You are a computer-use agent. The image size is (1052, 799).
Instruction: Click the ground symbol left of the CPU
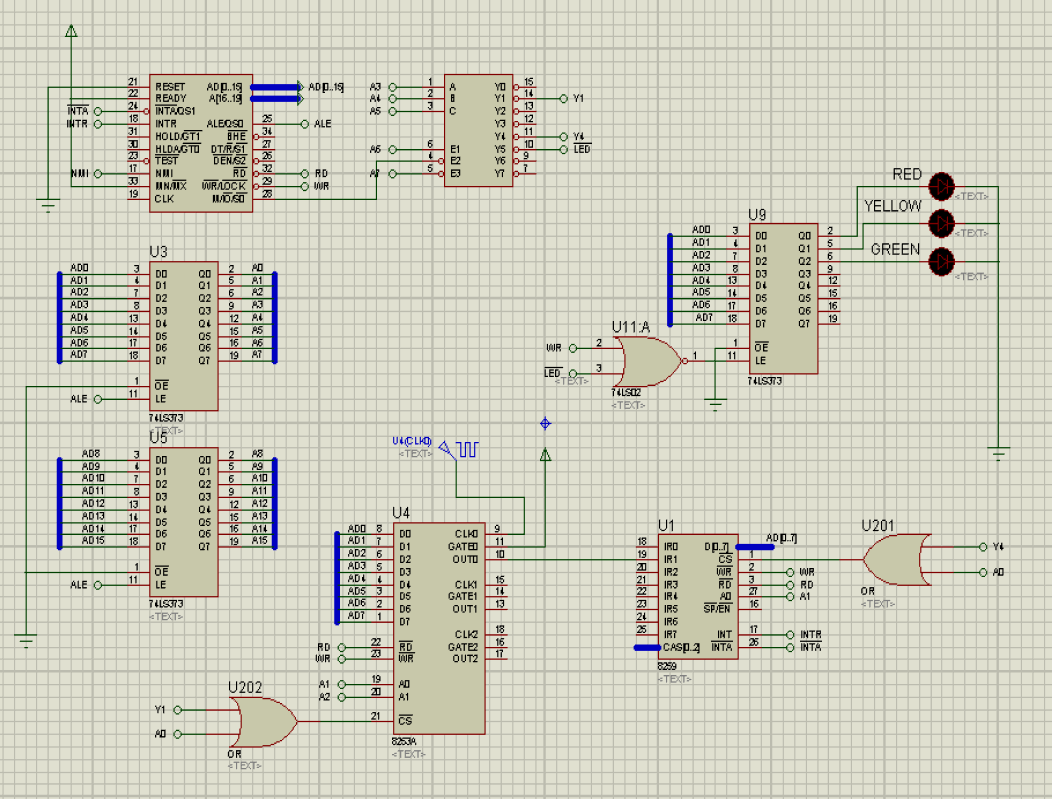click(48, 206)
